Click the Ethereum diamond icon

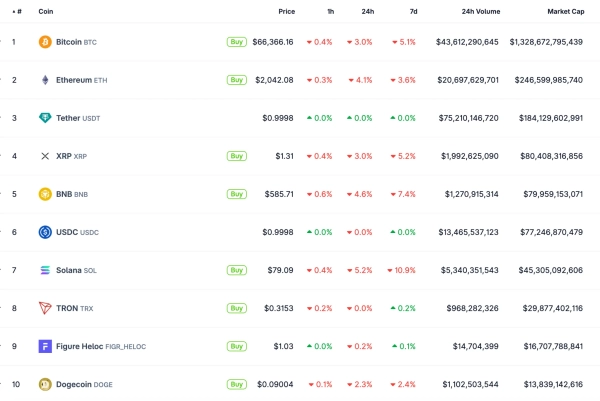[x=44, y=80]
